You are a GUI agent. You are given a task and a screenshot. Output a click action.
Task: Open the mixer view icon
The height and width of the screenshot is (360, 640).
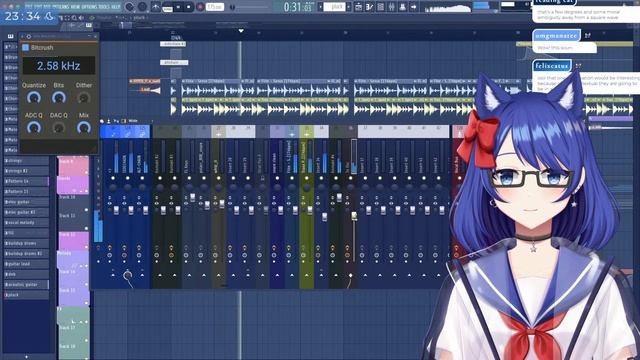tap(391, 7)
